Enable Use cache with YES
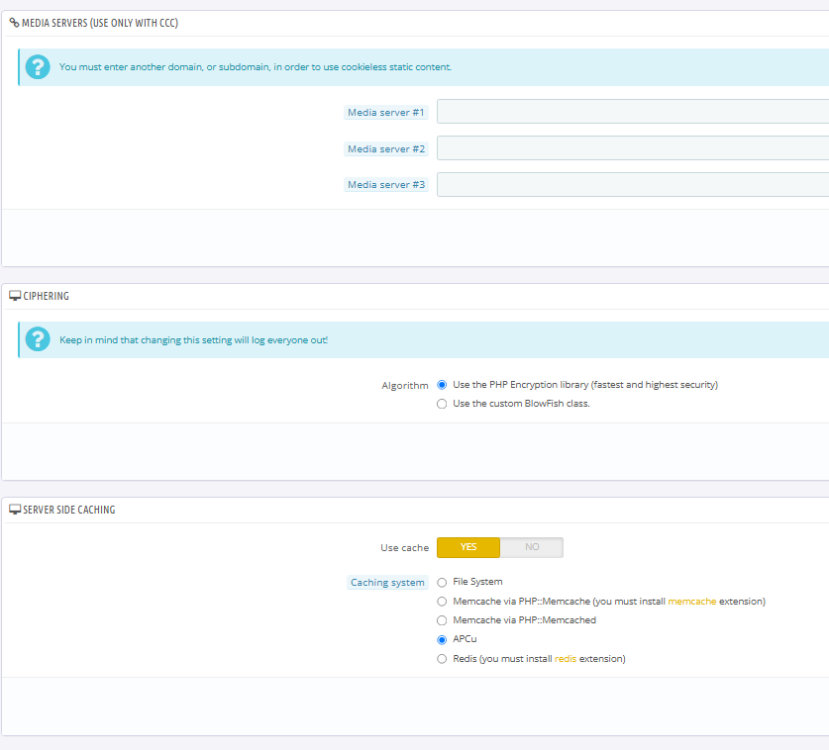This screenshot has width=829, height=750. coord(468,548)
